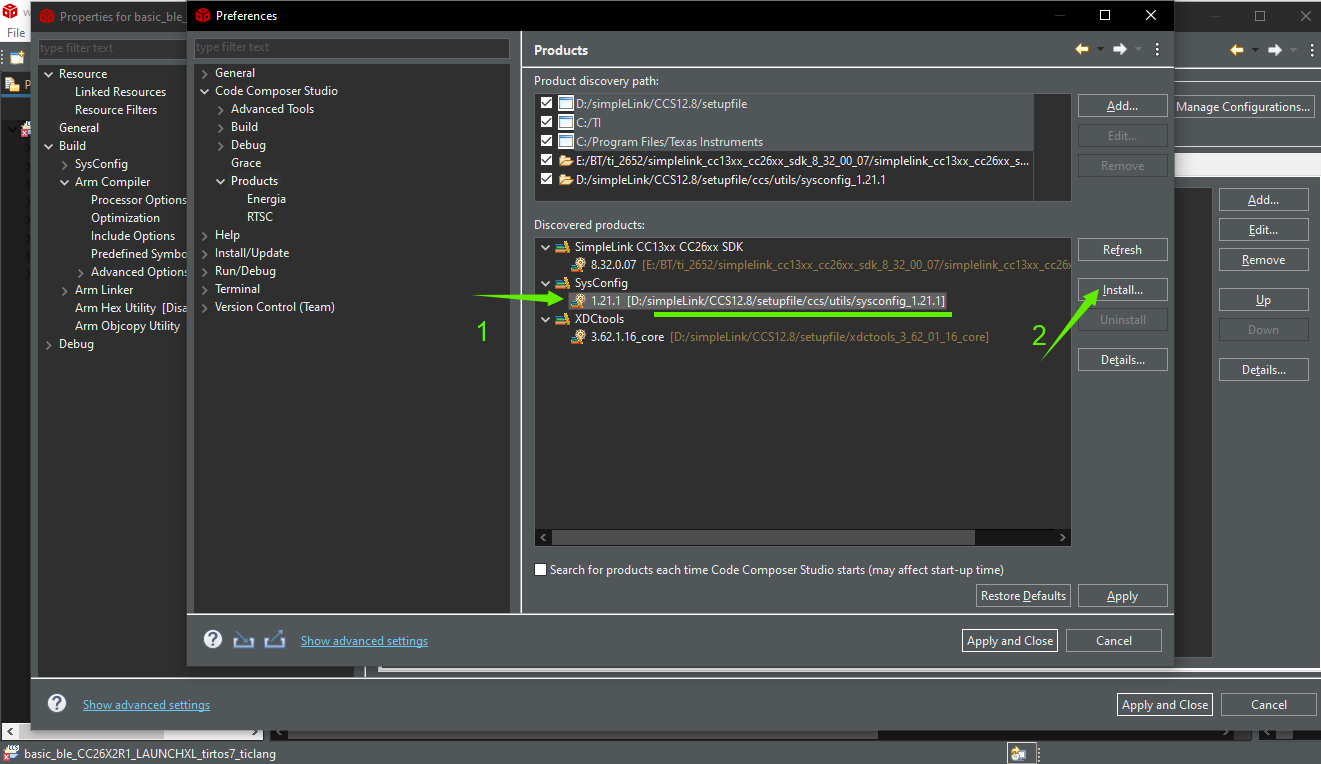Open the File menu
The height and width of the screenshot is (764, 1321).
[16, 32]
